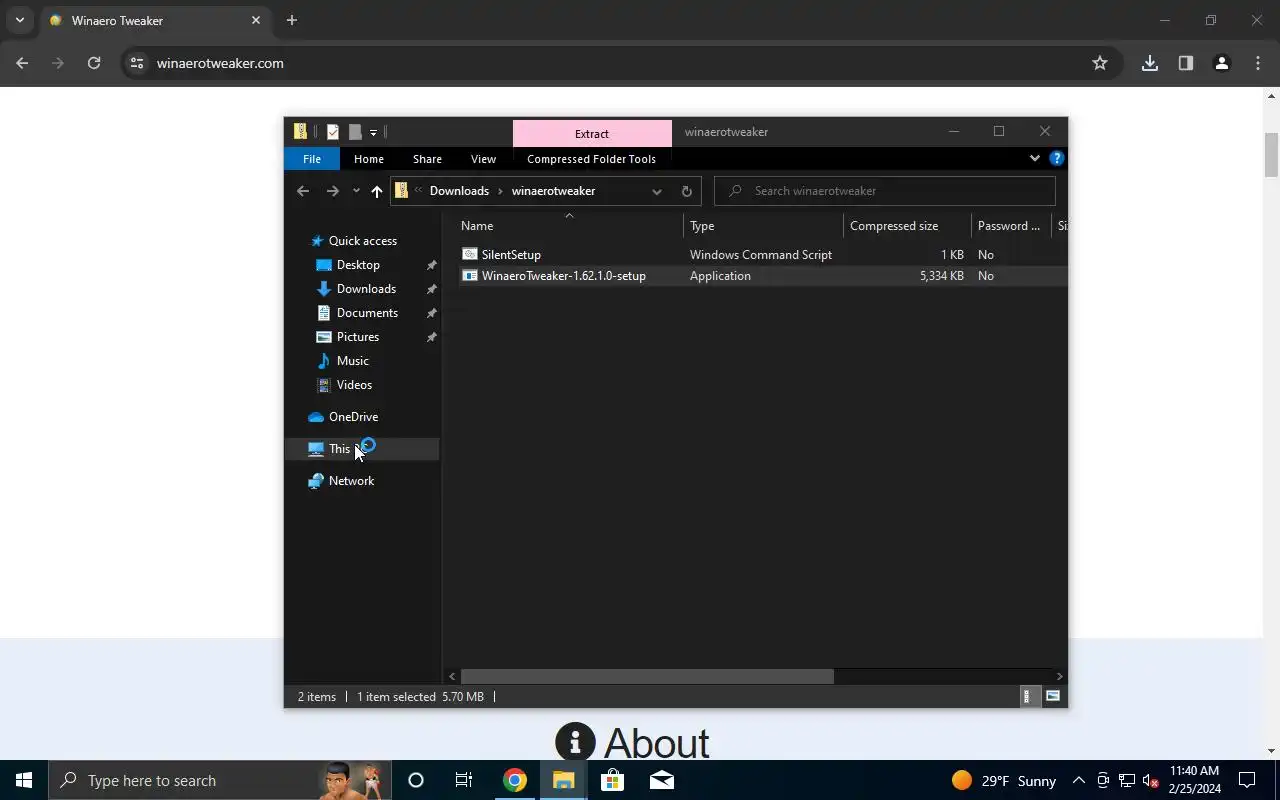Image resolution: width=1280 pixels, height=800 pixels.
Task: Click the file list horizontal scrollbar
Action: tap(647, 677)
